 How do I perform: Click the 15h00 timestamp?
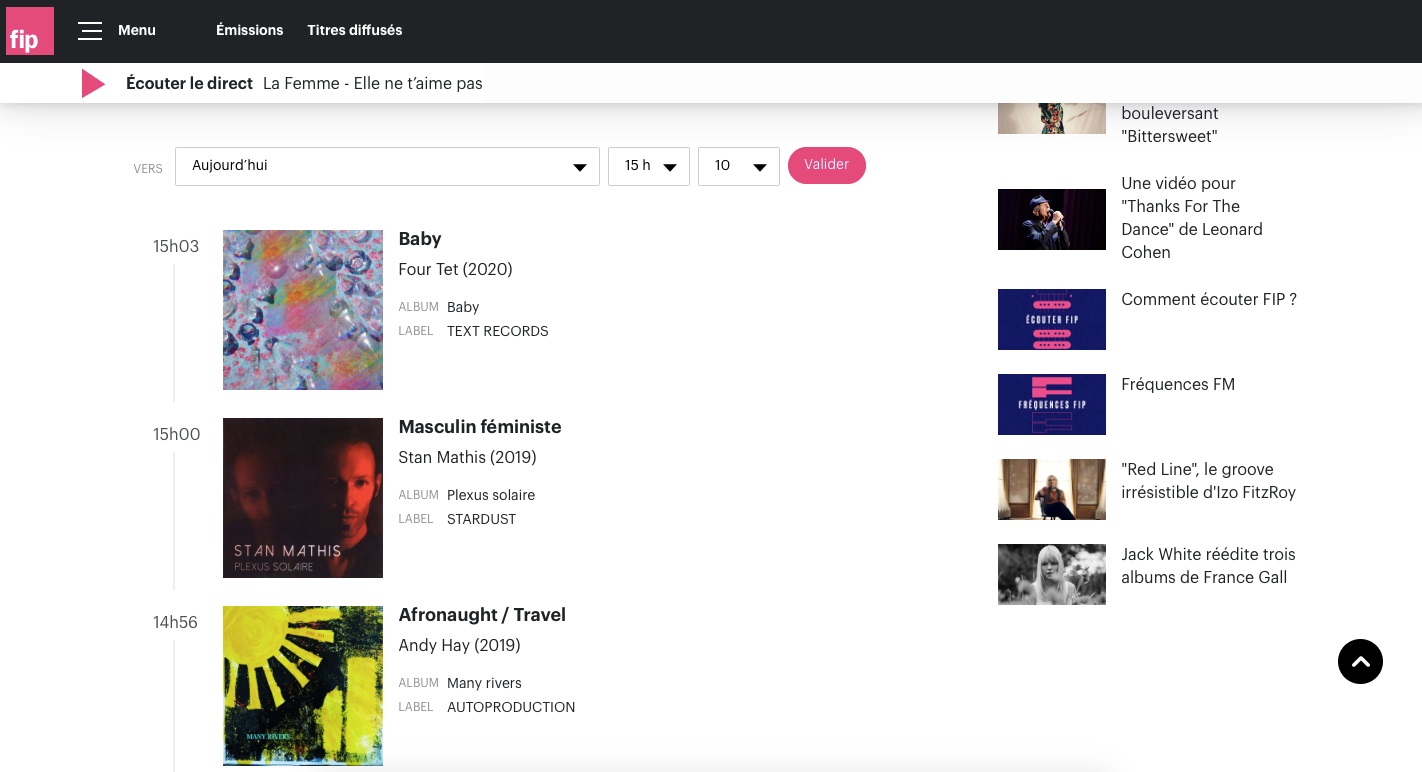(176, 434)
